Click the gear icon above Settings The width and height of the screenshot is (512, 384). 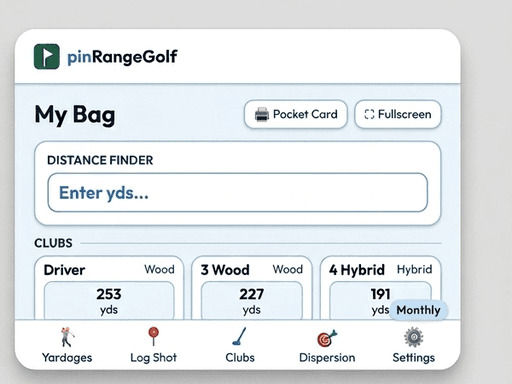(x=414, y=337)
